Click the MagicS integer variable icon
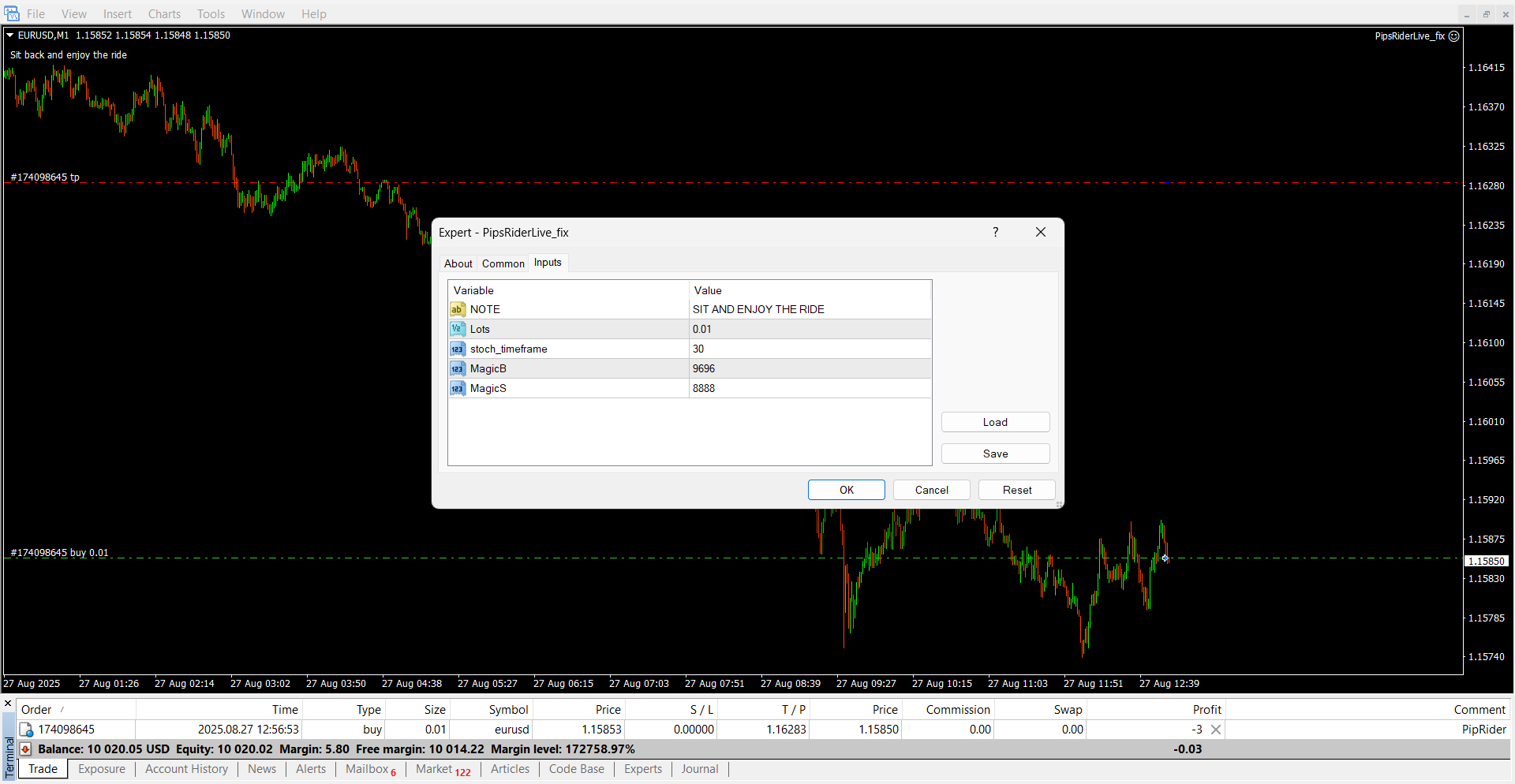 [458, 388]
